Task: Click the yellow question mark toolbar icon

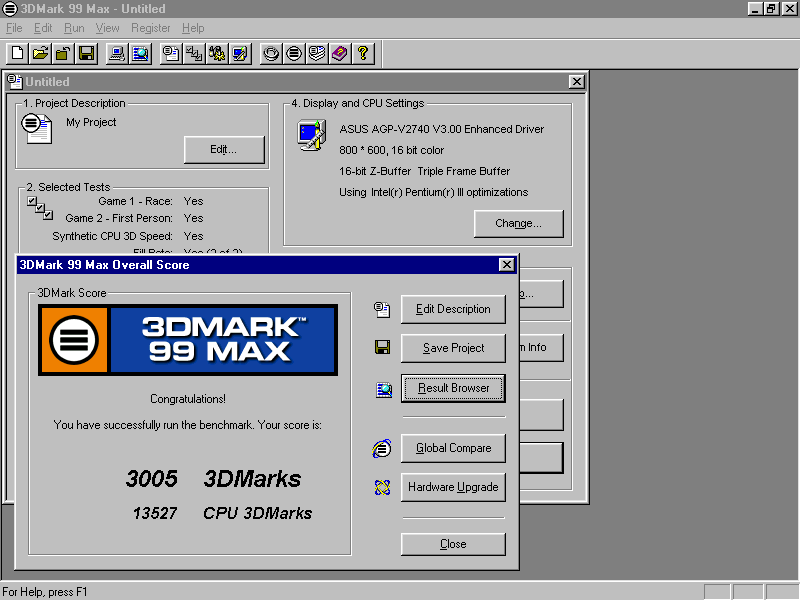Action: point(363,54)
